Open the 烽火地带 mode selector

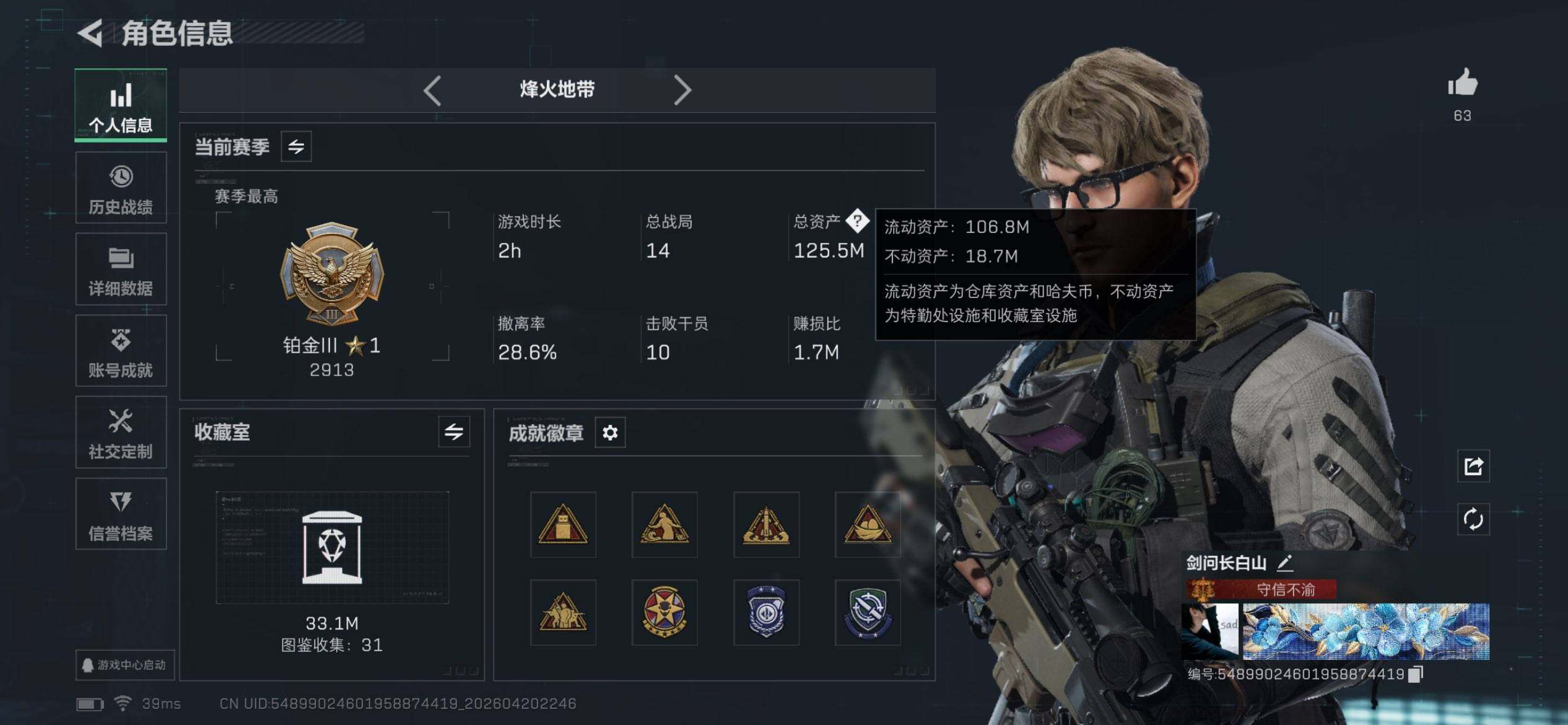pyautogui.click(x=557, y=90)
